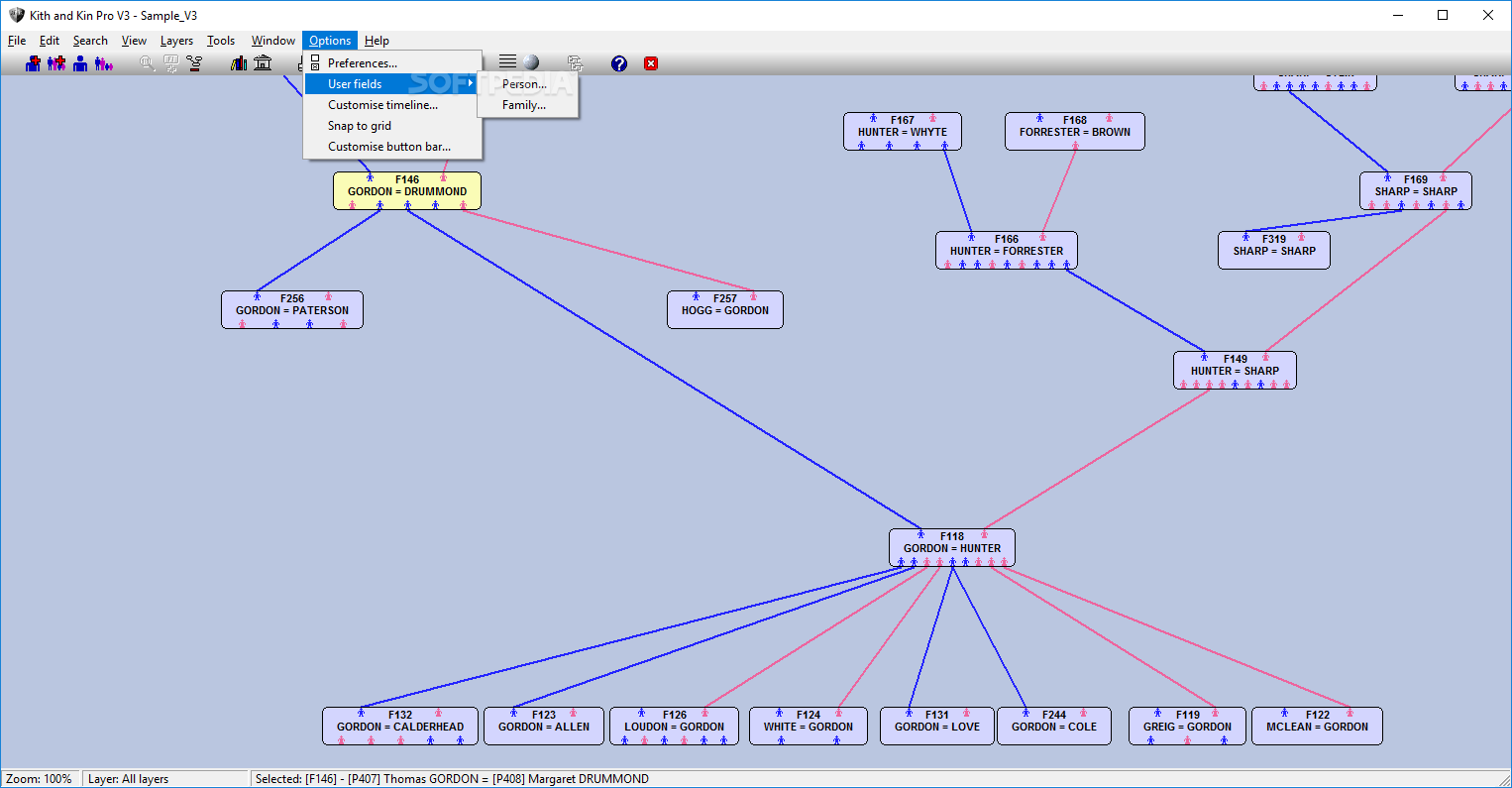The image size is (1512, 788).
Task: Click the magnifier search toolbar icon
Action: click(x=147, y=63)
